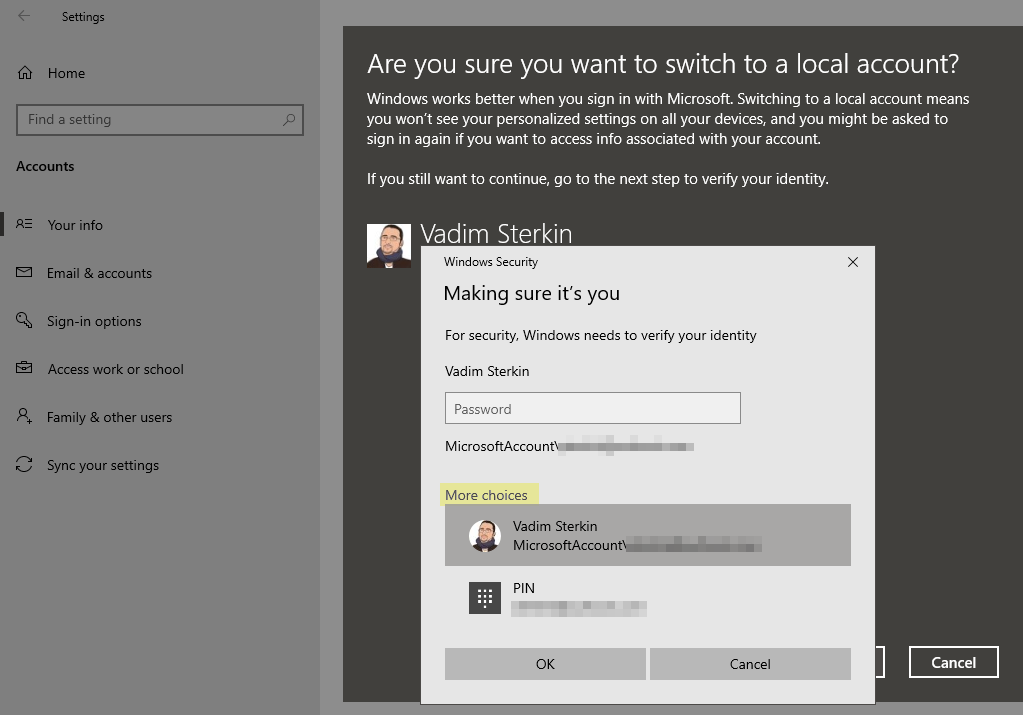Click the search magnifier icon
The width and height of the screenshot is (1023, 715).
(x=289, y=119)
